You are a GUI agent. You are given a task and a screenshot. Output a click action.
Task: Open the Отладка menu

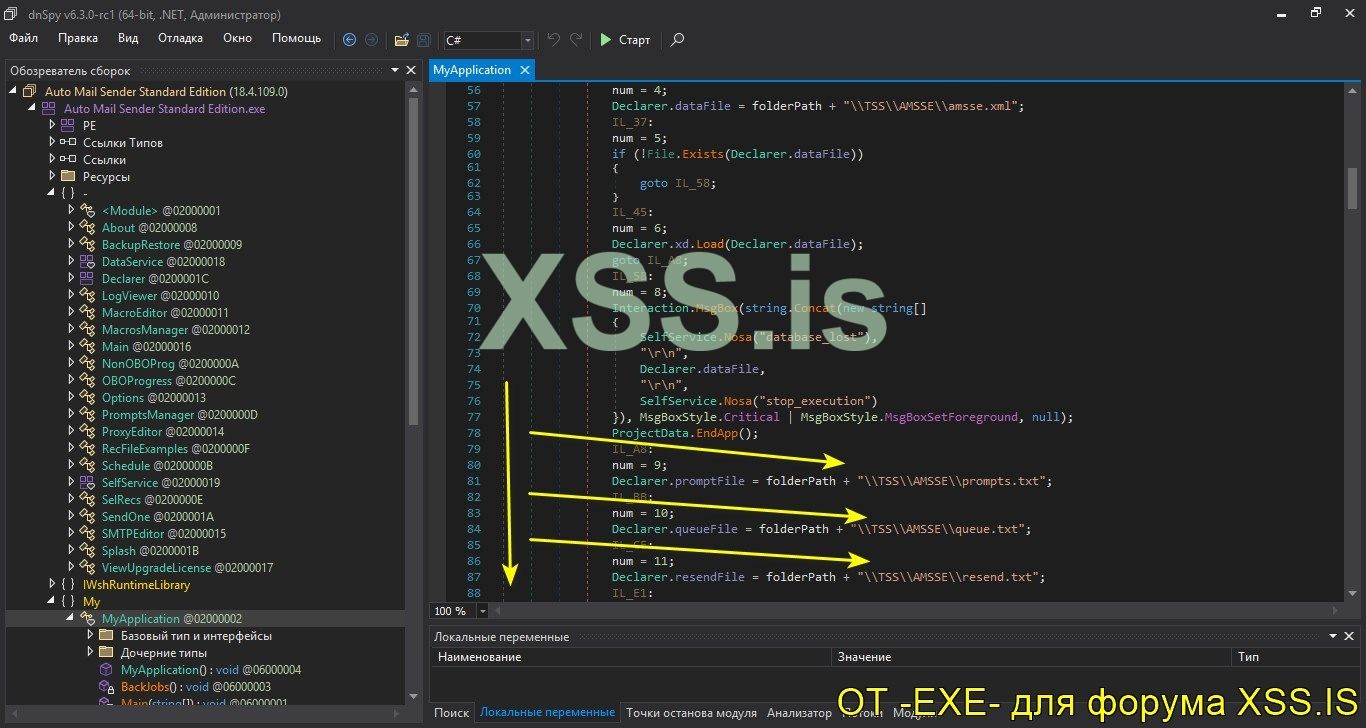[180, 38]
